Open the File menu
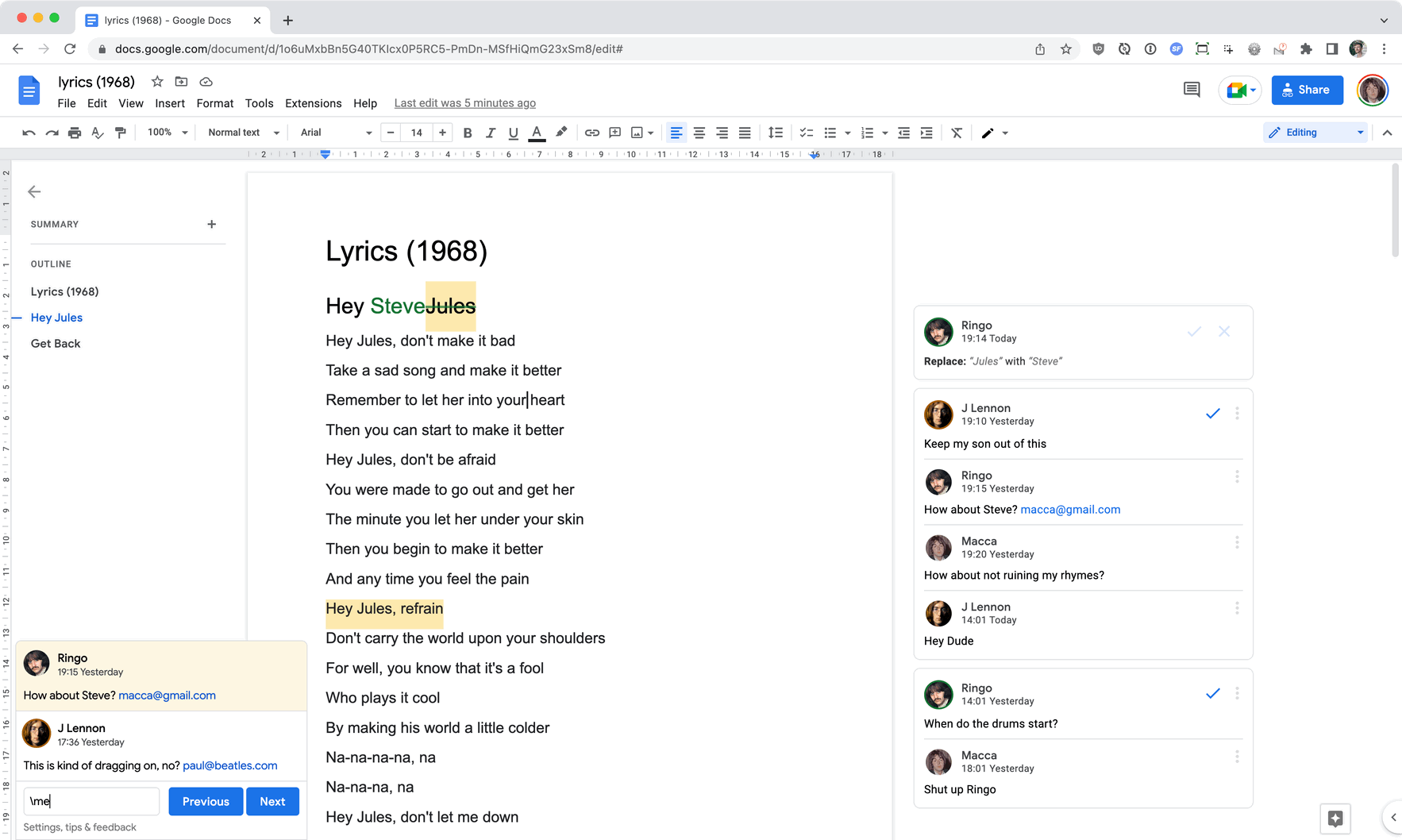 [x=67, y=103]
